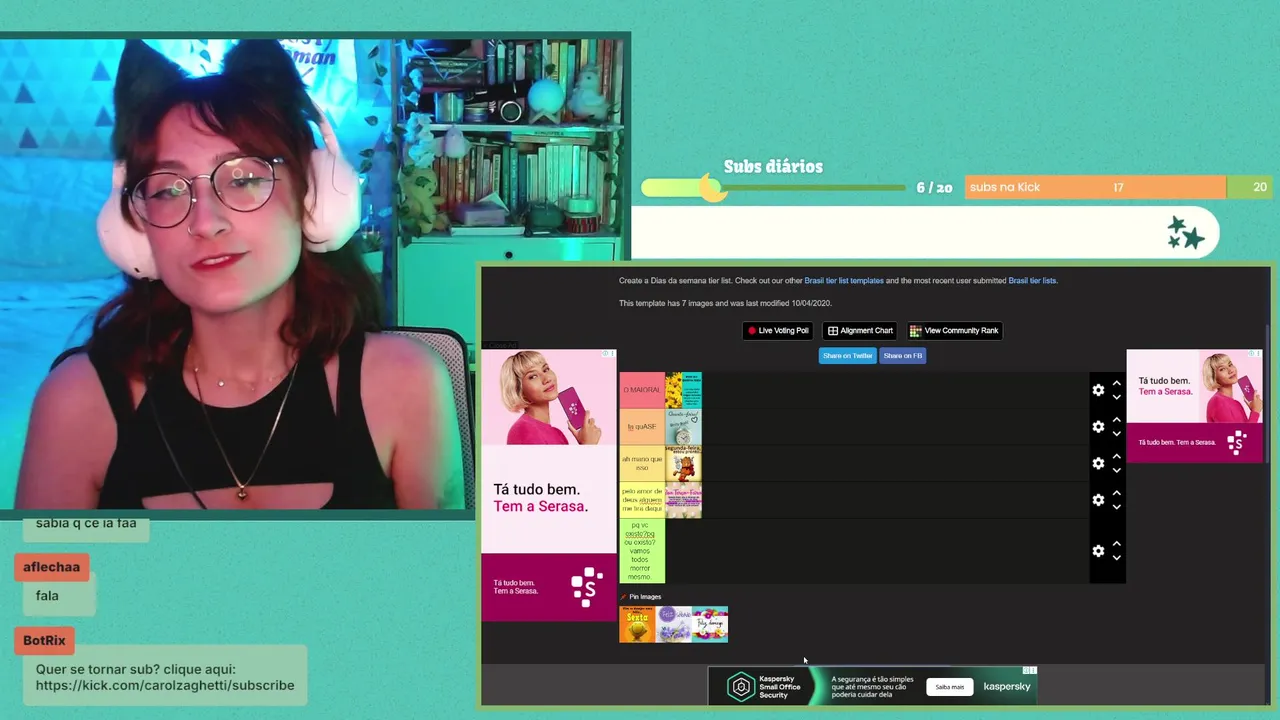This screenshot has width=1280, height=720.
Task: Move quASF tier row up
Action: point(1117,420)
